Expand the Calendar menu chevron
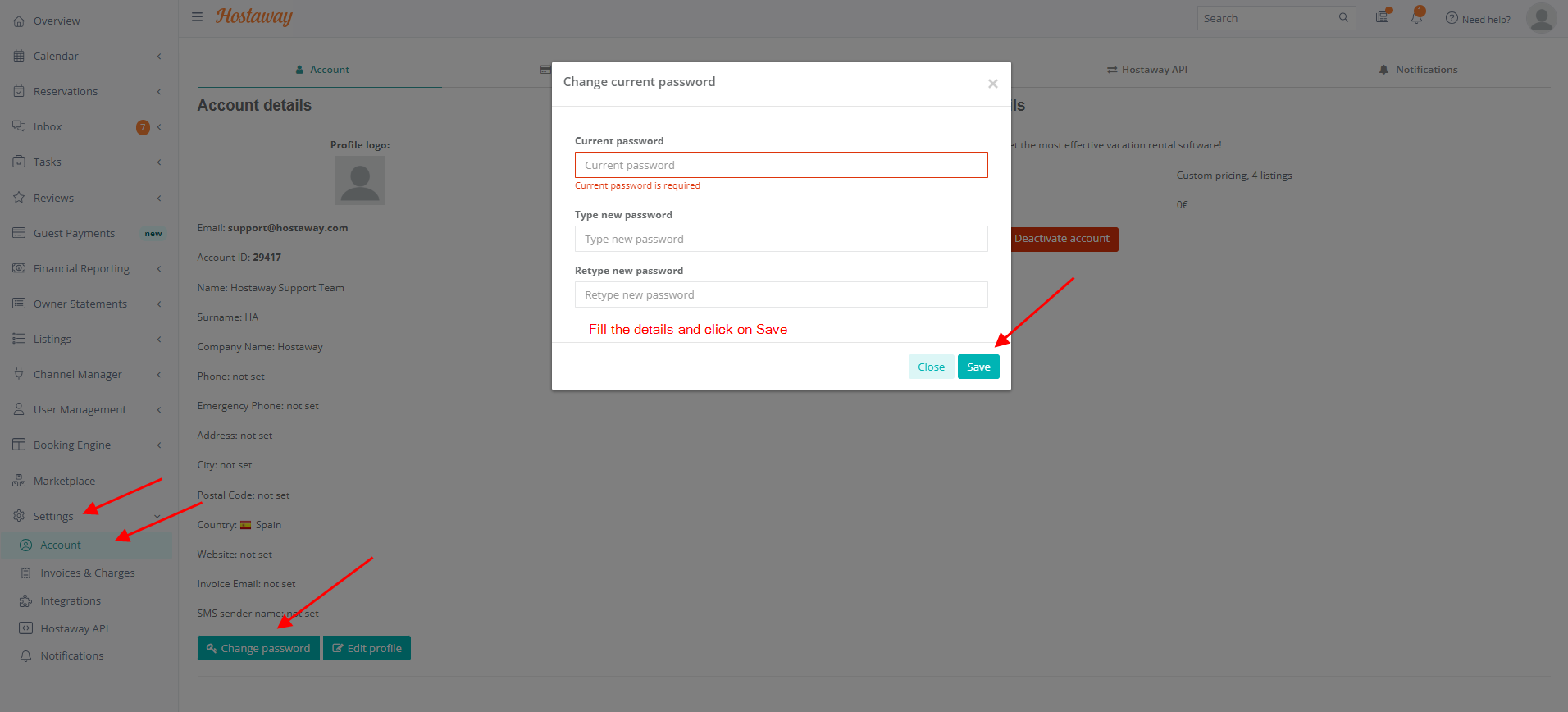The height and width of the screenshot is (712, 1568). click(159, 56)
